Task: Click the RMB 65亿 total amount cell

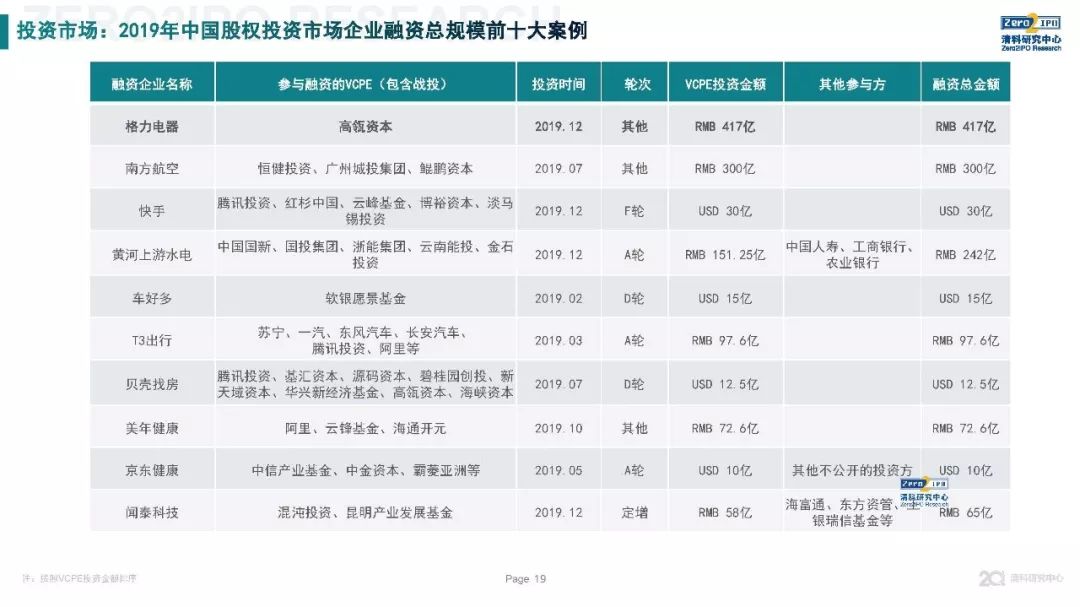Action: (x=966, y=512)
